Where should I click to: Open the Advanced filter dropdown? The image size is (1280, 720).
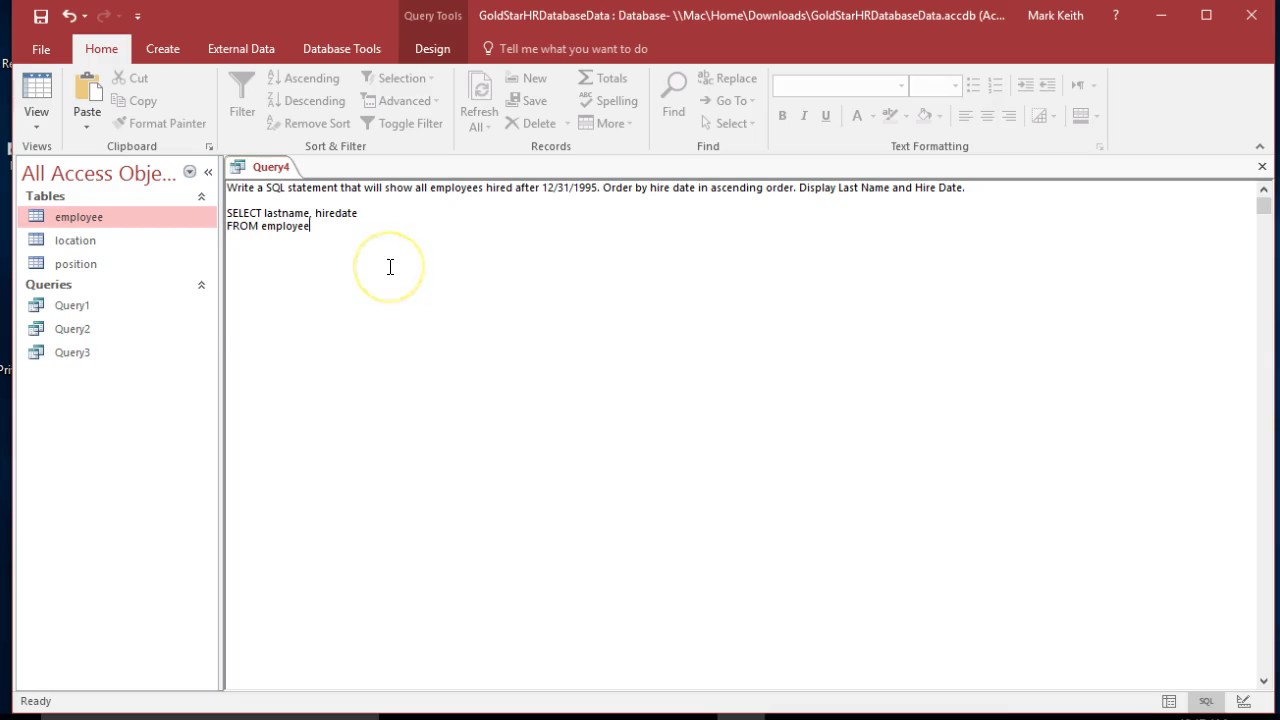coord(400,101)
